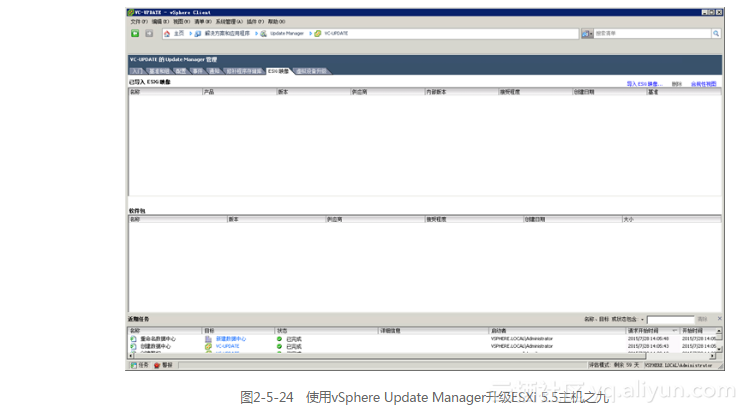747x414 pixels.
Task: Click the green back navigation arrow
Action: click(x=135, y=33)
